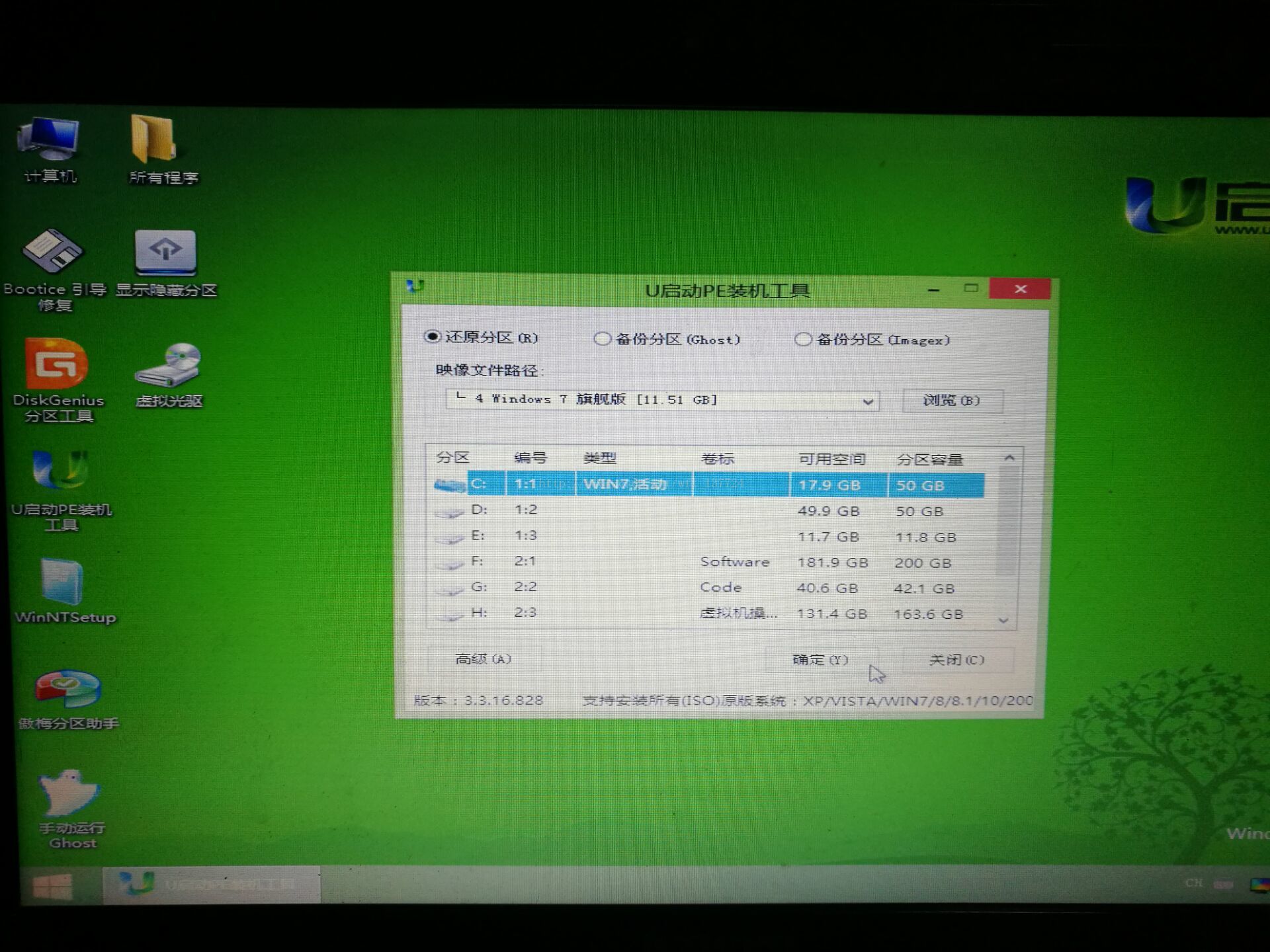Select the E: 1:3 partition row
This screenshot has height=952, width=1270.
(708, 537)
